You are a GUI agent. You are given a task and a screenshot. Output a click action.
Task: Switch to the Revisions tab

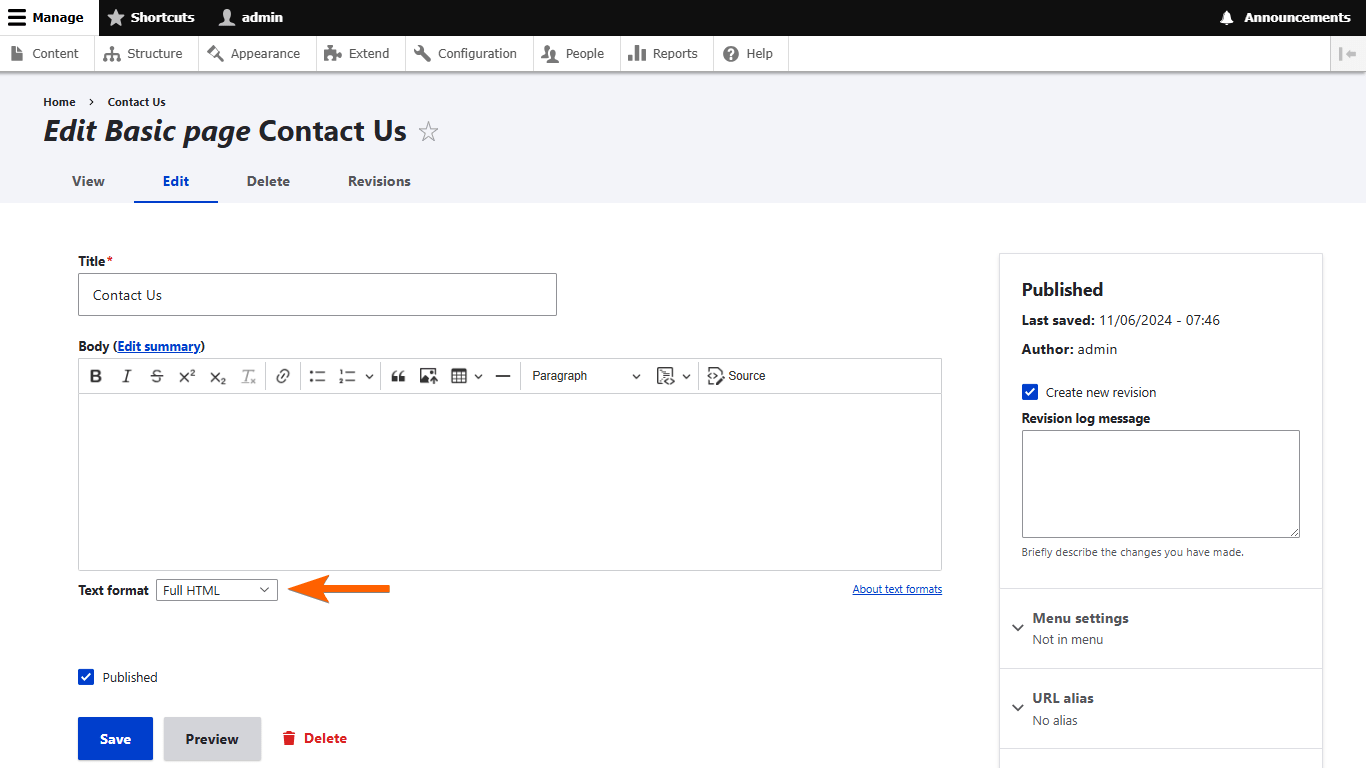point(379,181)
